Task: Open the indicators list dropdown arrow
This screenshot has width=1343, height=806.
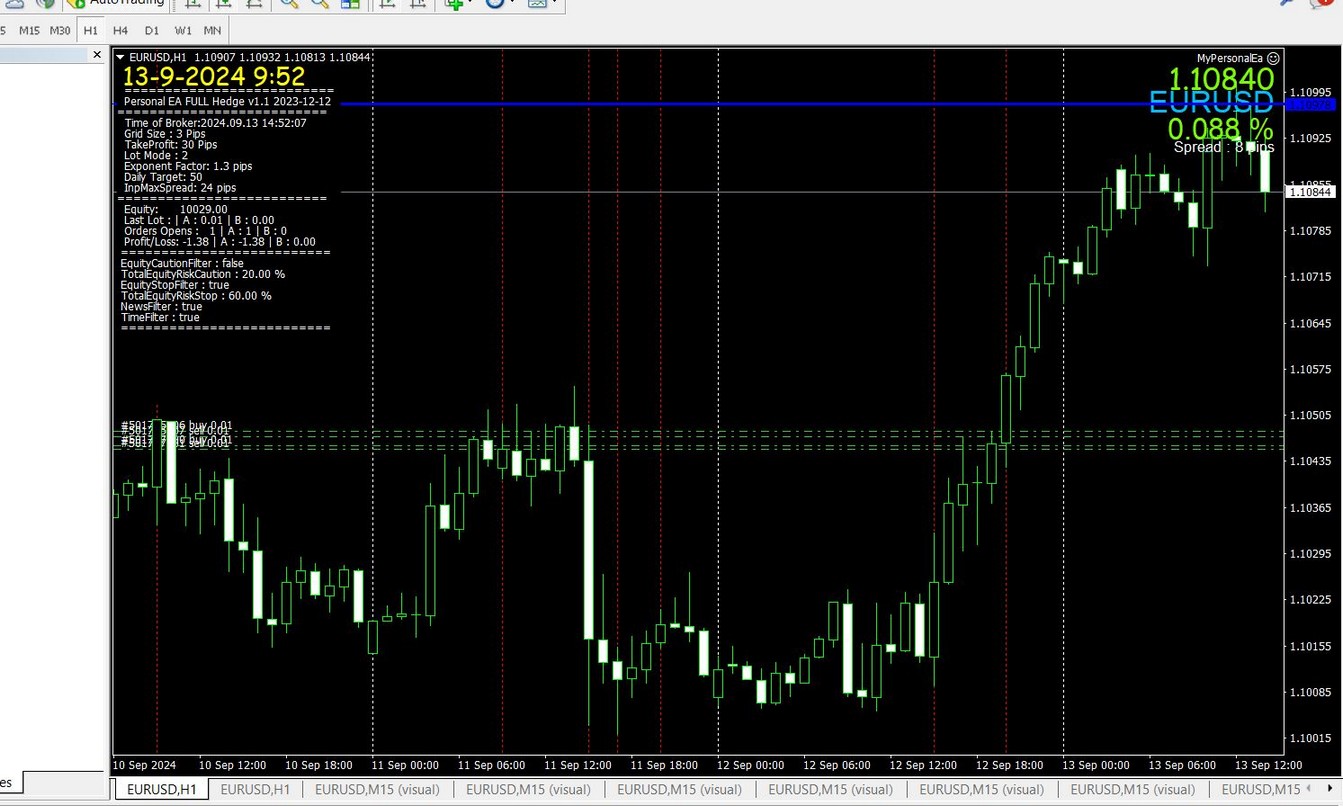Action: (x=472, y=4)
